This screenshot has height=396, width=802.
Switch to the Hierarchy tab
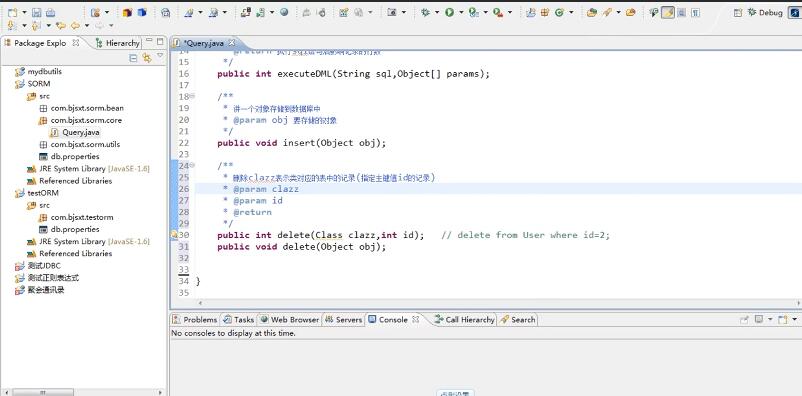tap(117, 43)
